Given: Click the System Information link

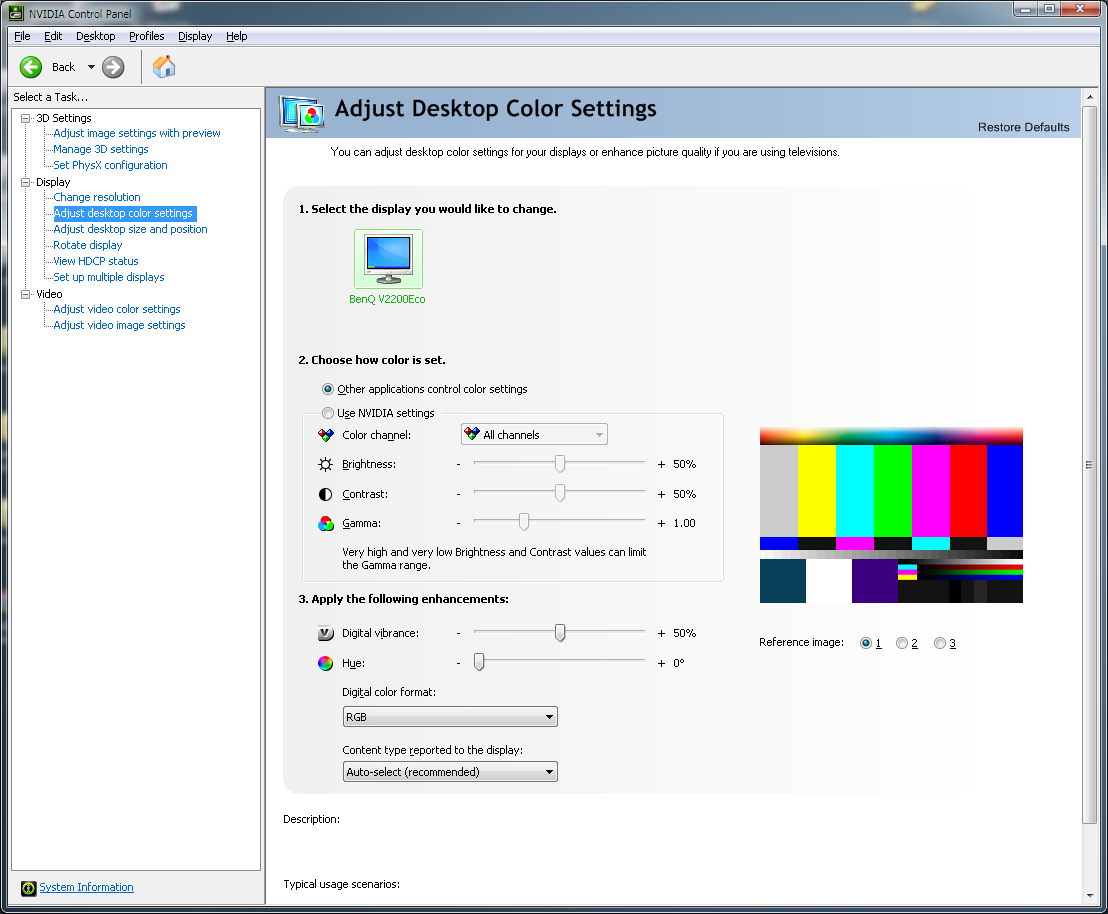Looking at the screenshot, I should (86, 887).
